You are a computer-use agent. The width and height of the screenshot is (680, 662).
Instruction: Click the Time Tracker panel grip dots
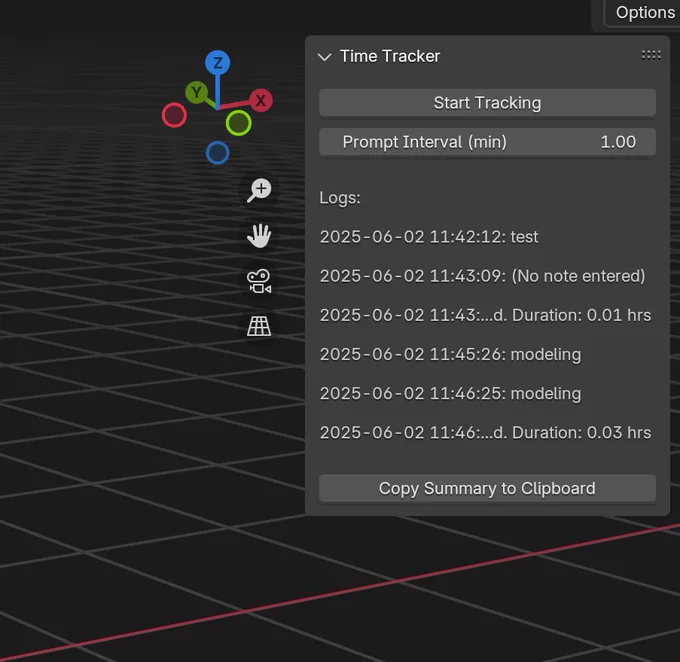click(651, 55)
